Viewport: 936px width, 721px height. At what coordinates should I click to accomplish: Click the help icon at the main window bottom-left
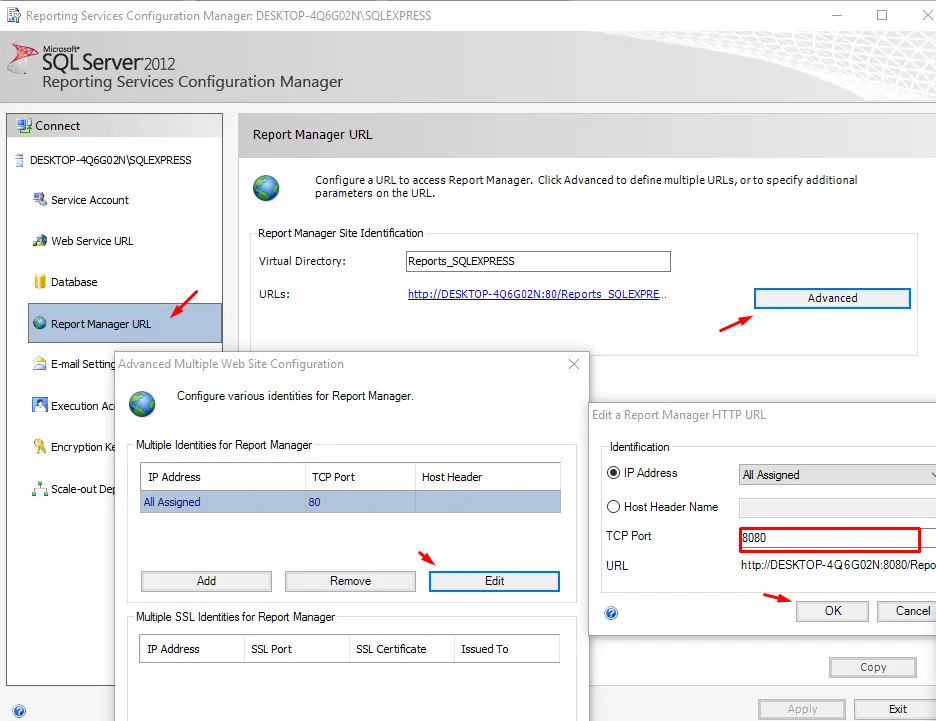coord(19,711)
